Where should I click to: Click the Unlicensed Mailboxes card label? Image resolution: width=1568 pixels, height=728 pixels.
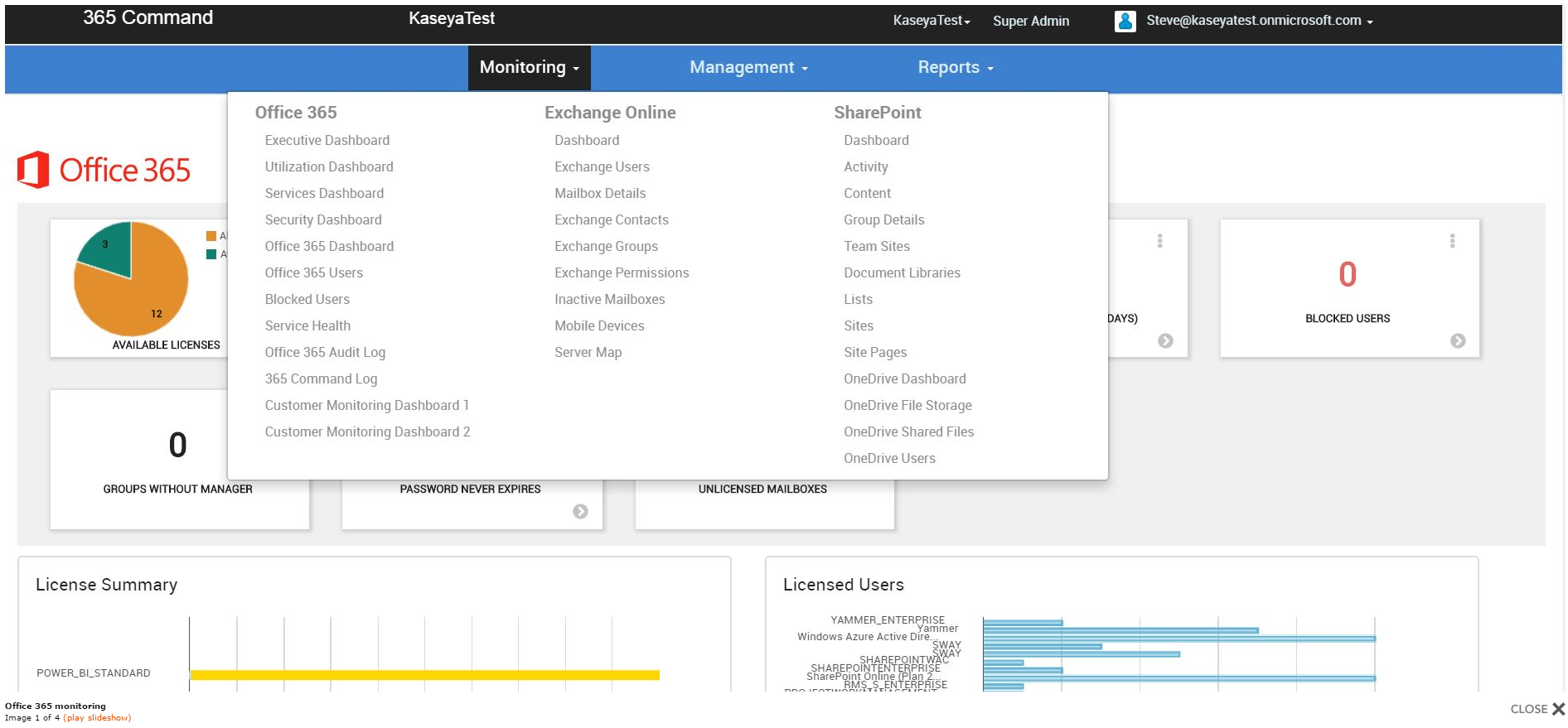pyautogui.click(x=762, y=489)
